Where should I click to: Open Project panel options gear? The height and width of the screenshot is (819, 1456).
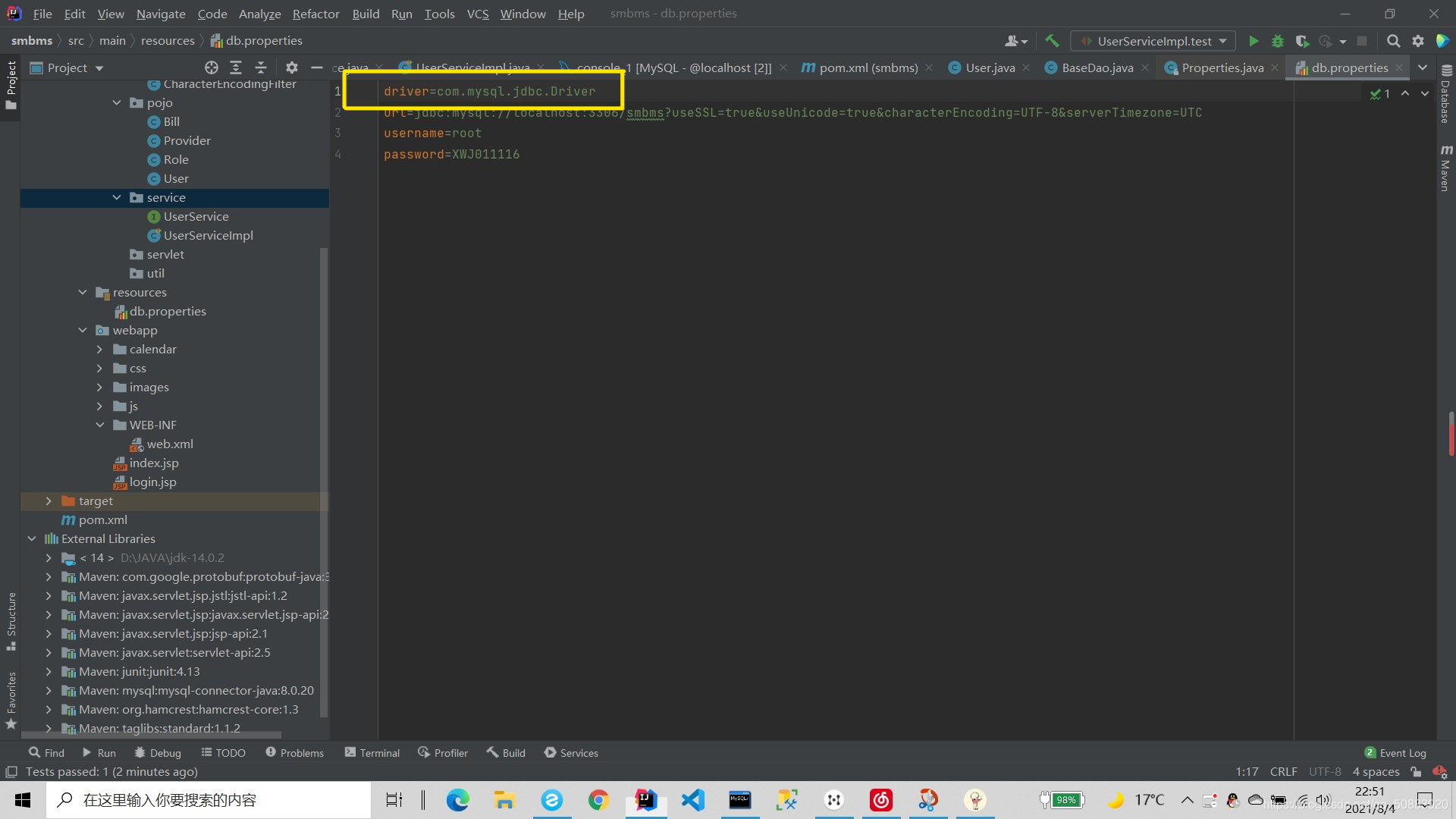click(x=292, y=67)
